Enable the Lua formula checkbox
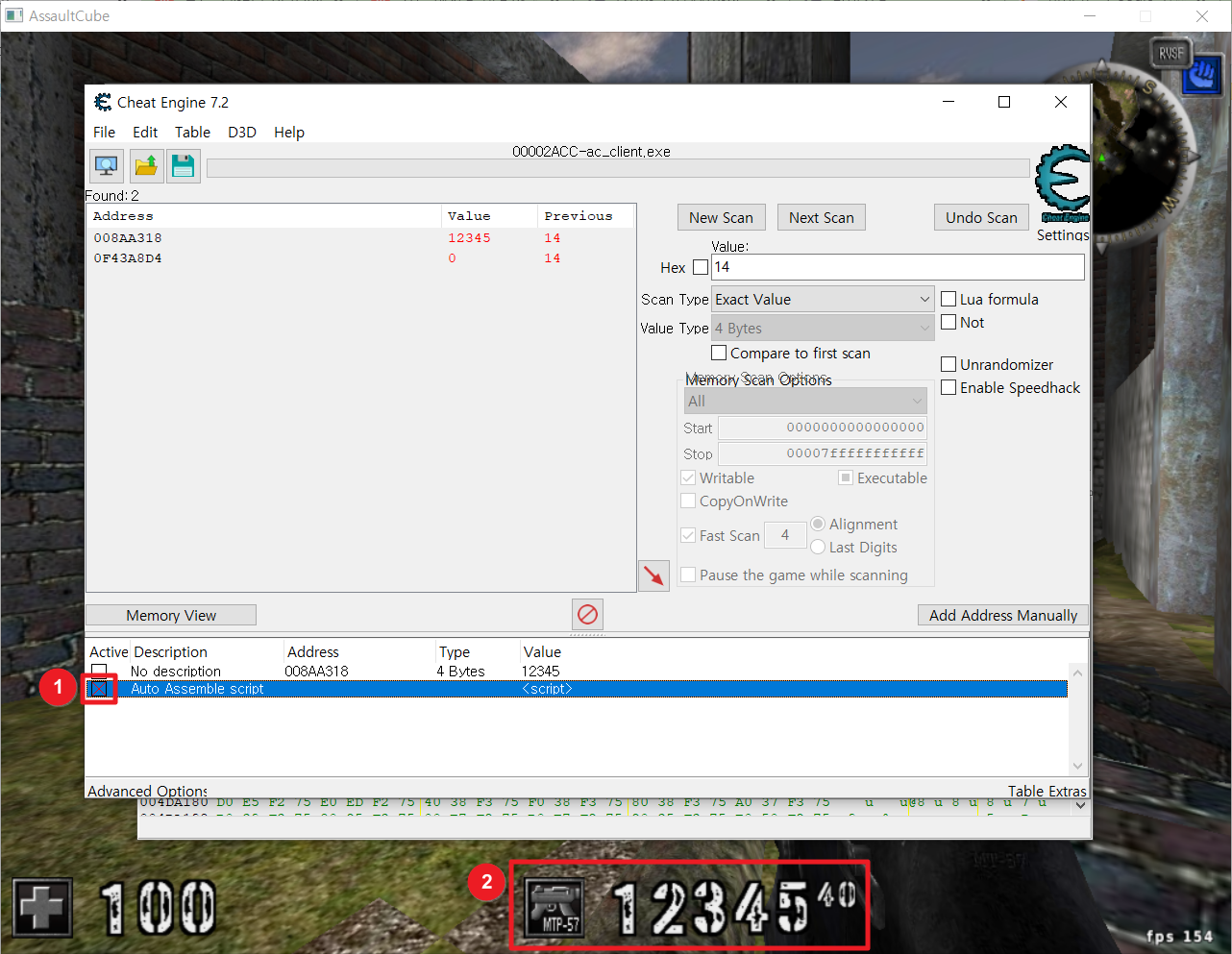The width and height of the screenshot is (1232, 954). (949, 299)
